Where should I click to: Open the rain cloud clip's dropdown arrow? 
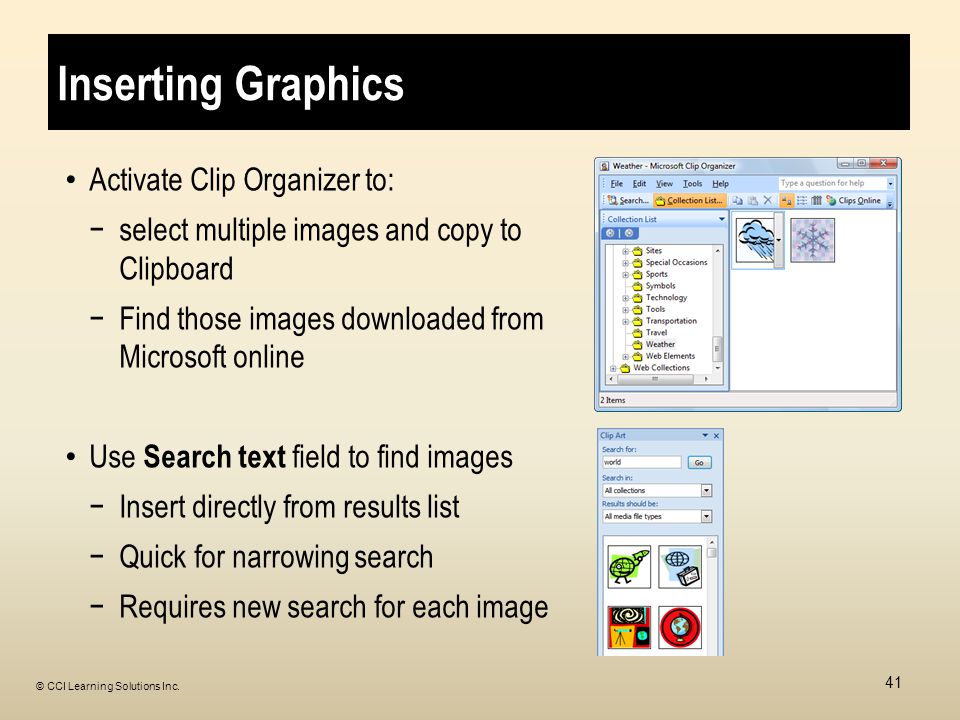point(779,240)
